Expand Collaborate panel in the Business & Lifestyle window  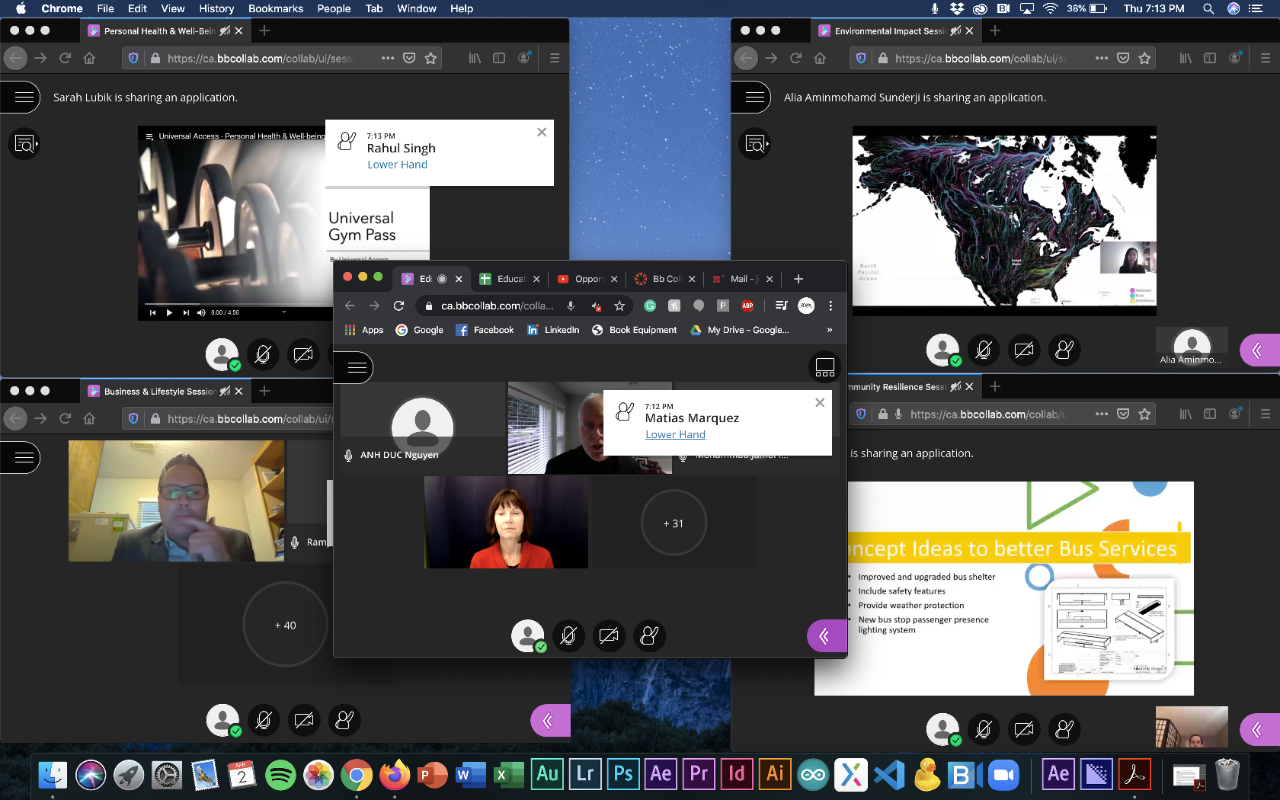click(x=550, y=720)
